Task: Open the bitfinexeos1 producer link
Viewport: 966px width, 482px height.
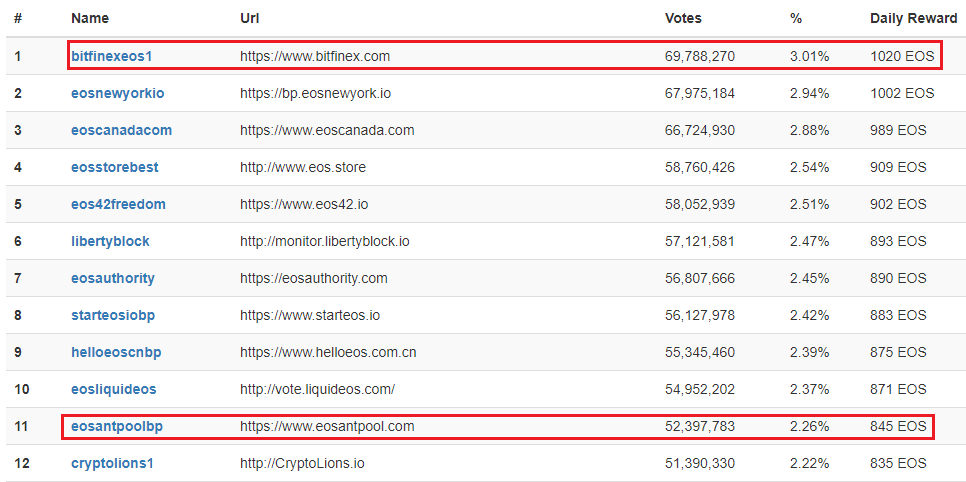Action: click(x=111, y=56)
